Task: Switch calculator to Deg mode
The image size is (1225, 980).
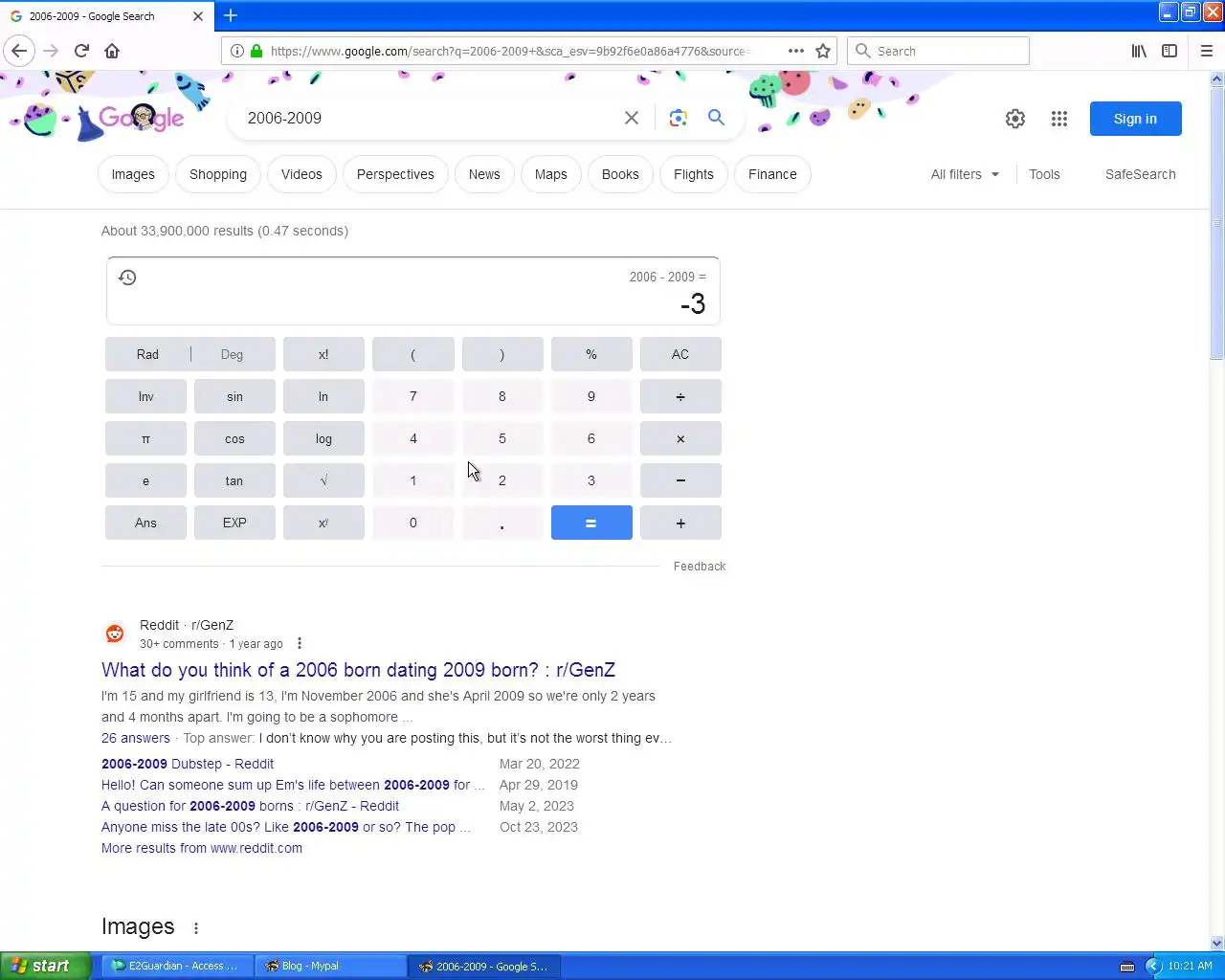Action: (232, 354)
